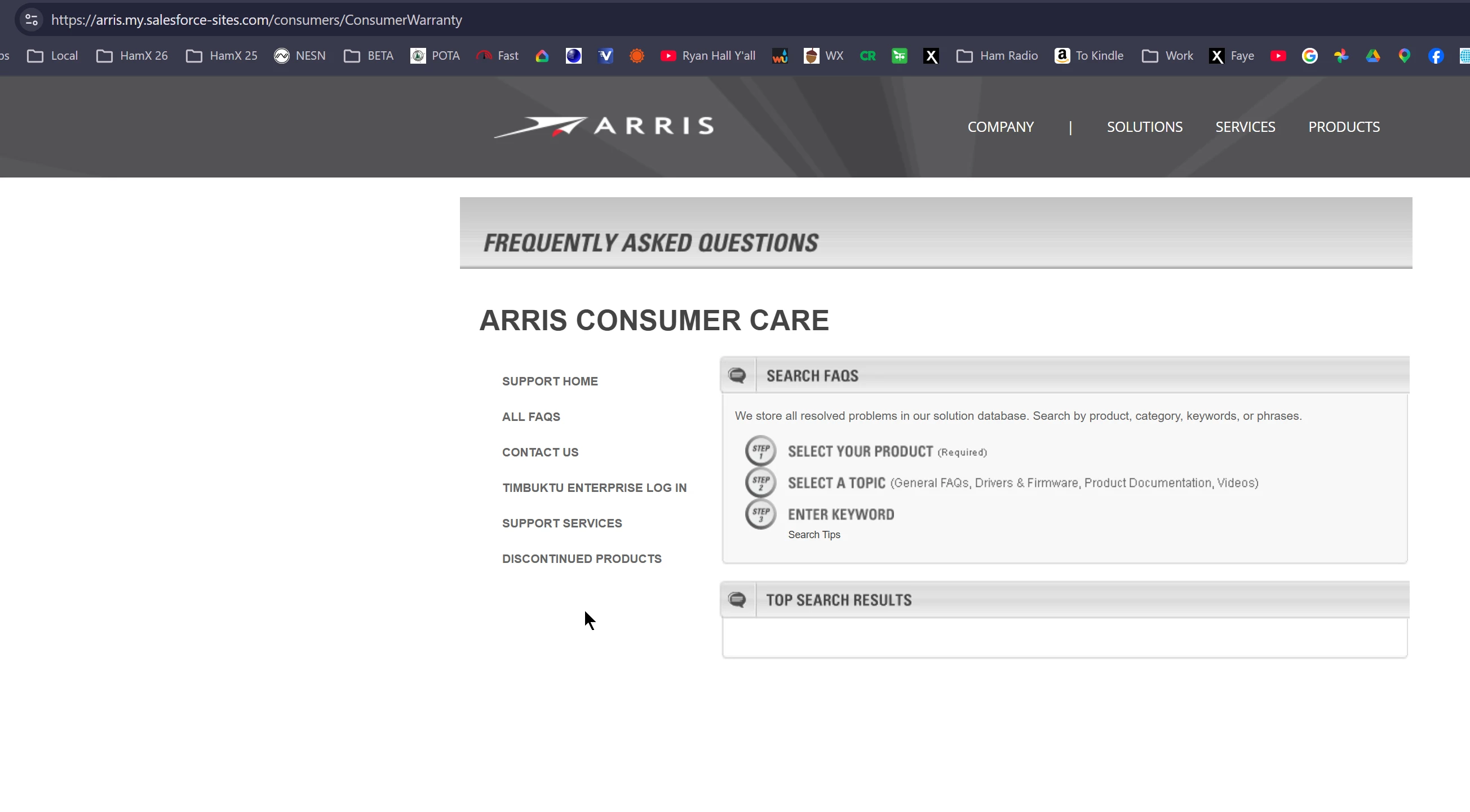Select DISCONTINUED PRODUCTS in sidebar
Image resolution: width=1470 pixels, height=812 pixels.
tap(582, 558)
